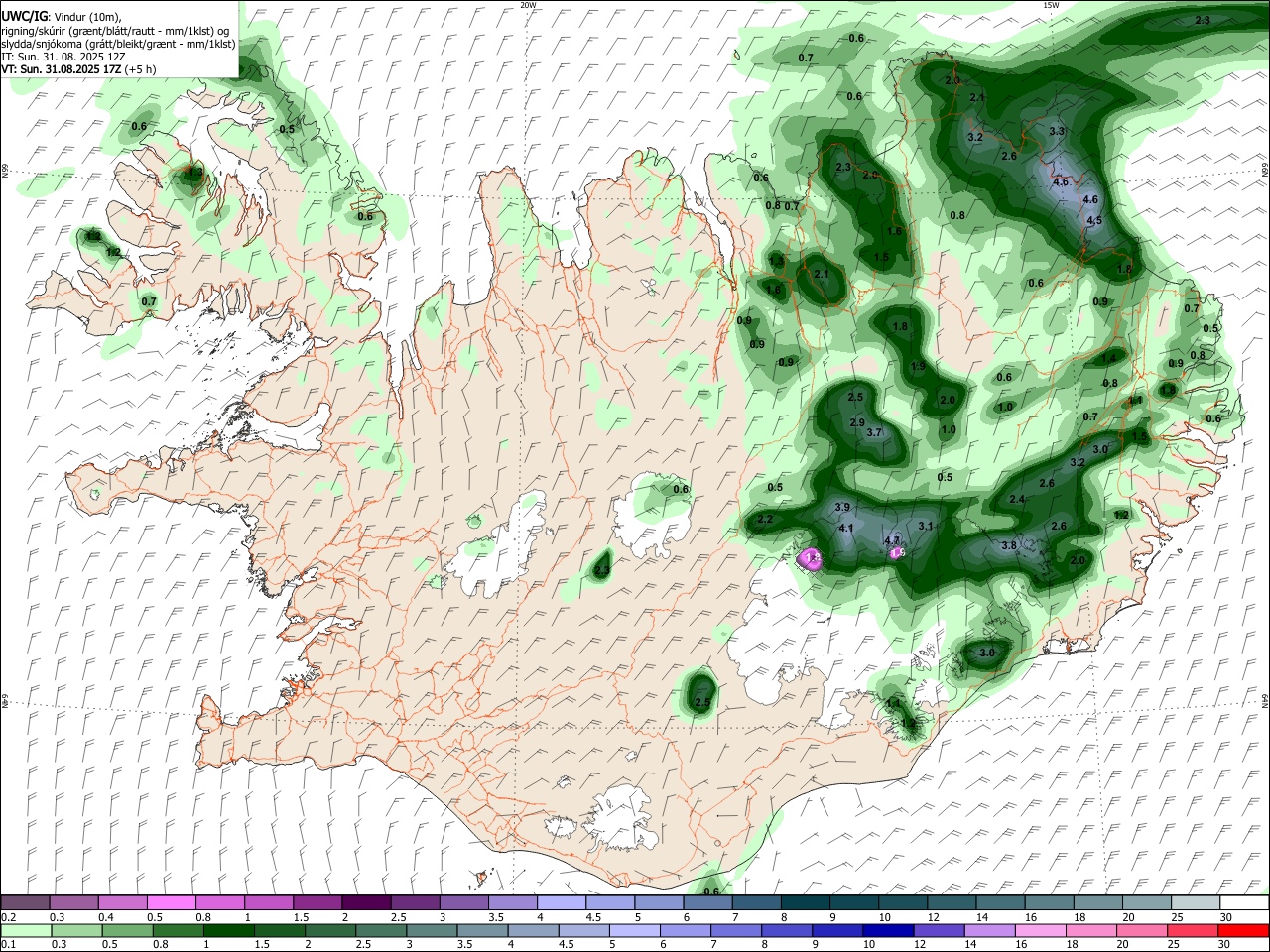Click the 3.8 precipitation value label
This screenshot has height=952, width=1270.
(1009, 545)
